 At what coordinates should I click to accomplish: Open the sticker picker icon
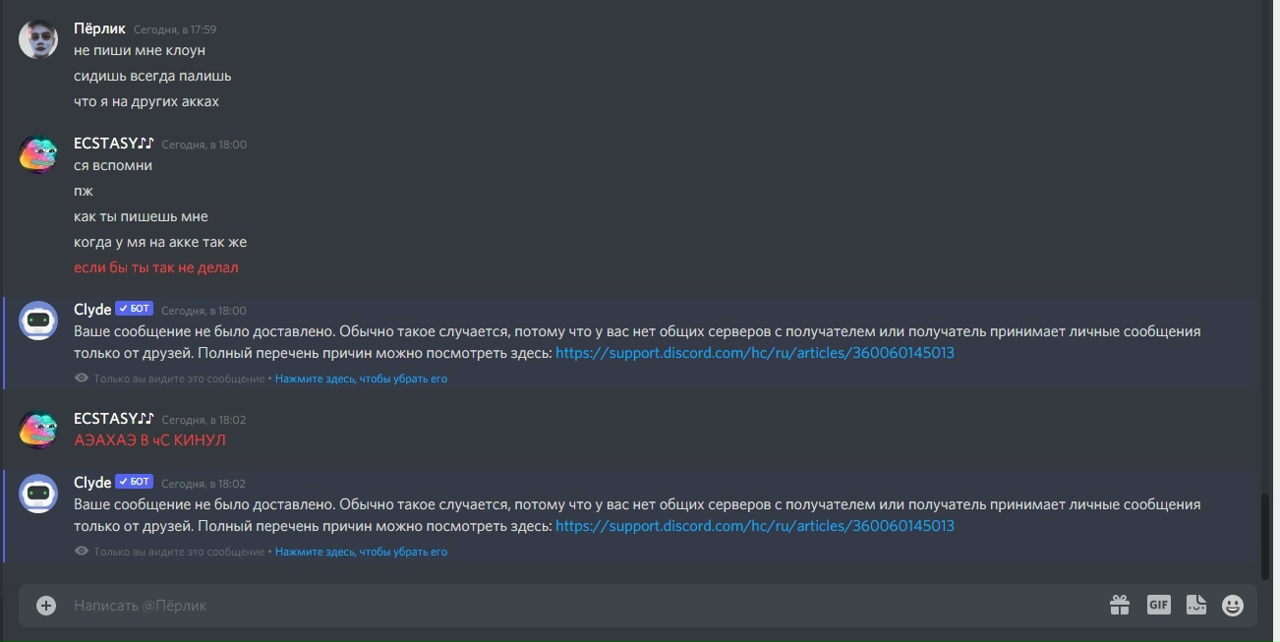[x=1196, y=605]
